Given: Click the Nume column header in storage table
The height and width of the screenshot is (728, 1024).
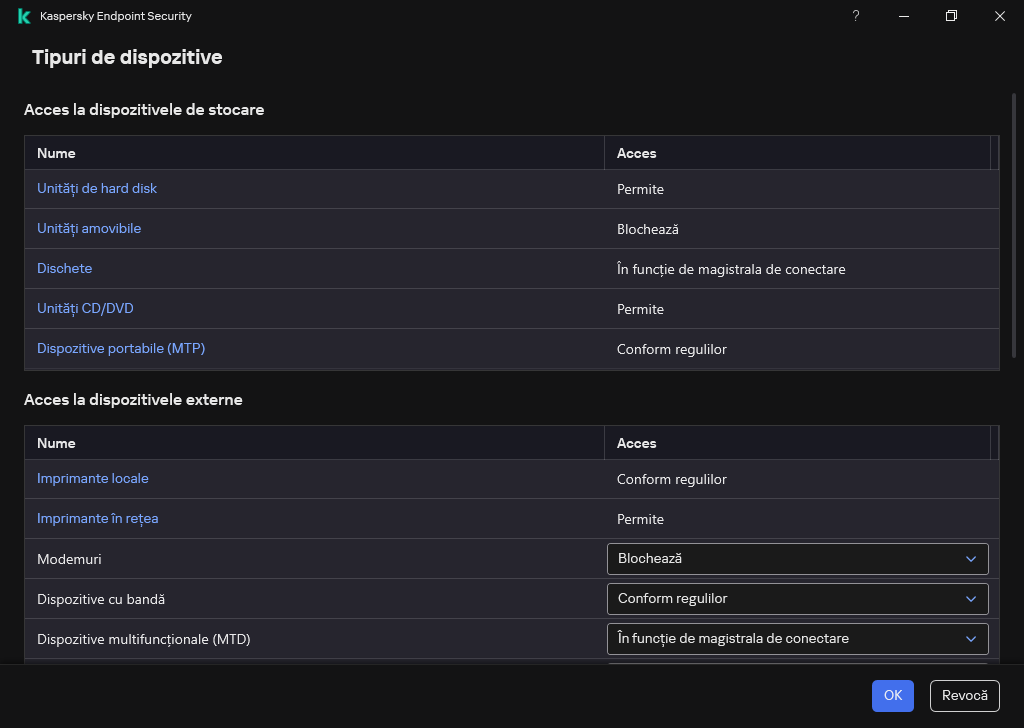Looking at the screenshot, I should tap(56, 152).
